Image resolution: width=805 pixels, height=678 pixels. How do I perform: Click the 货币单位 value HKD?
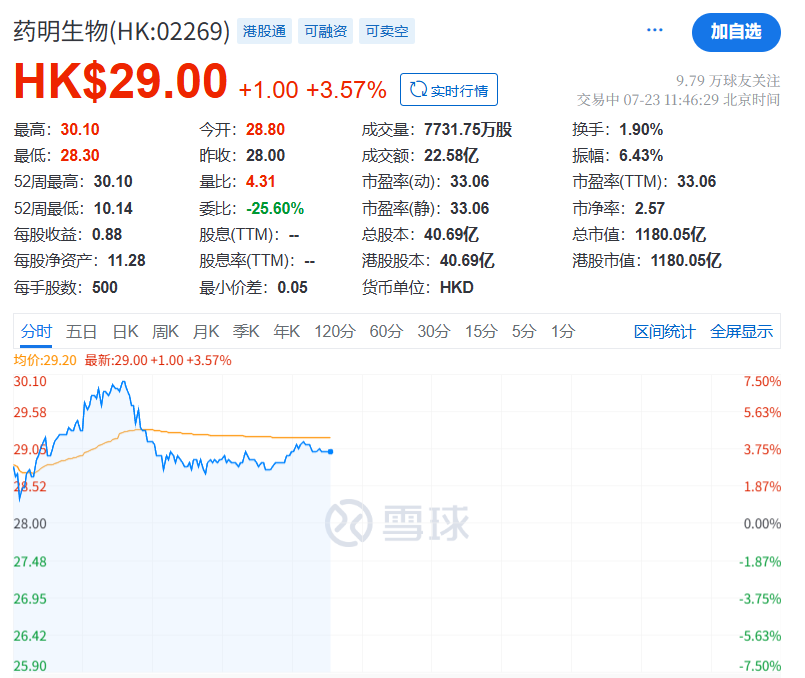[x=457, y=287]
